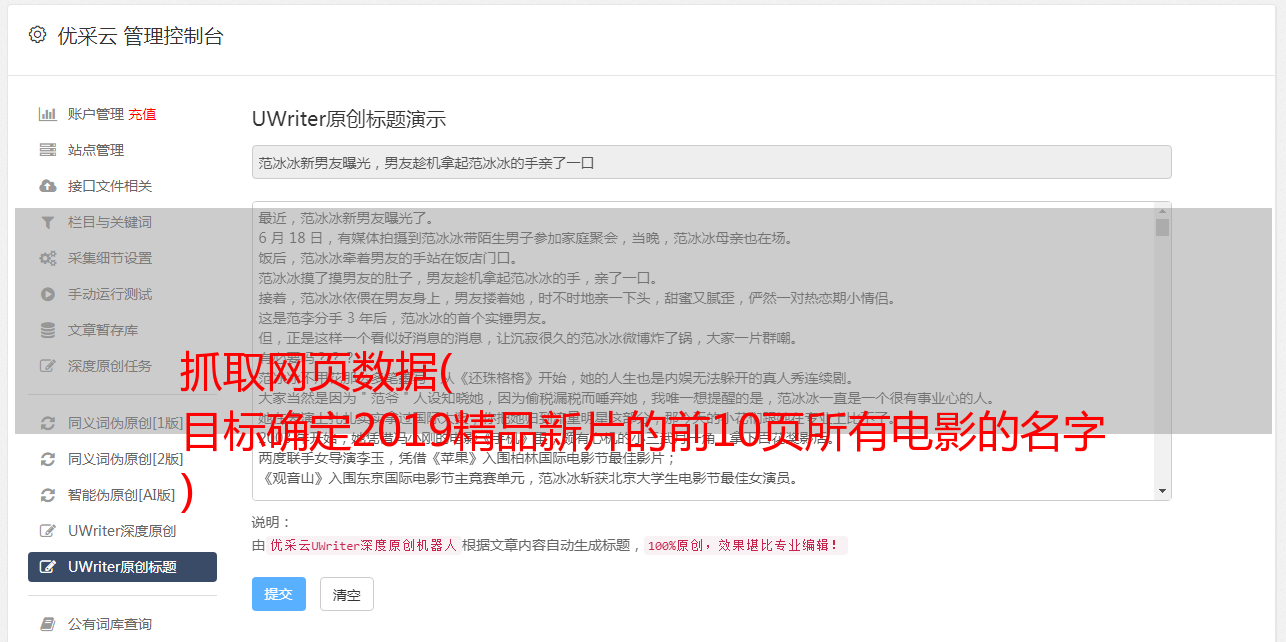The image size is (1286, 642).
Task: Click the 清空 button
Action: click(346, 594)
